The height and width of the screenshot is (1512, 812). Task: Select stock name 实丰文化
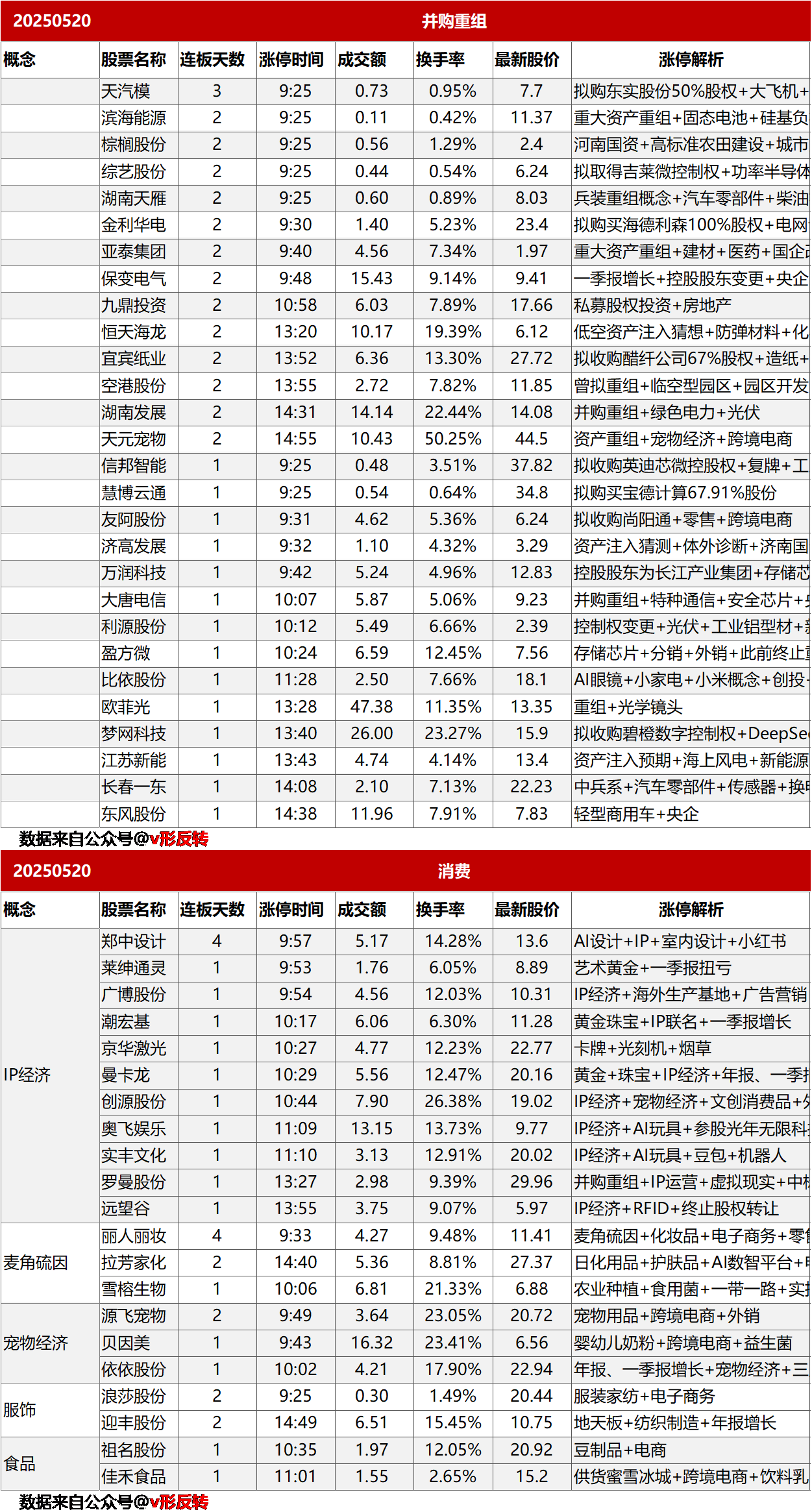coord(134,1155)
